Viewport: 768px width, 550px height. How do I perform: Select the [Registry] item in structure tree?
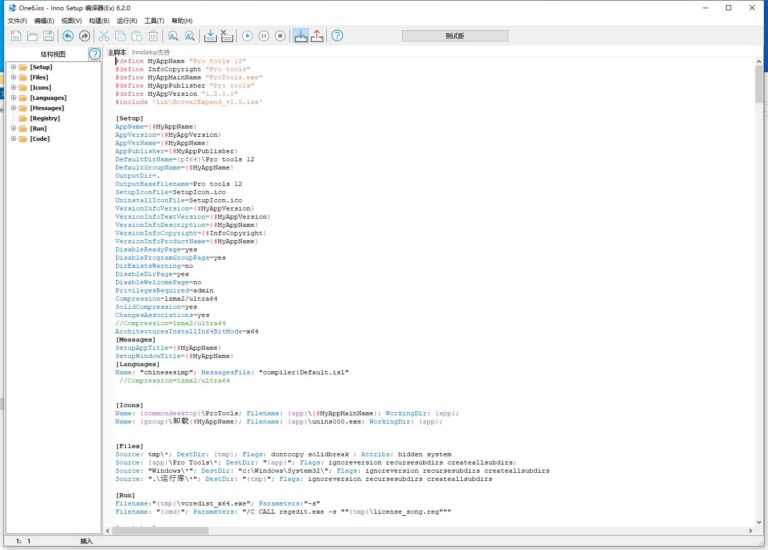pos(45,118)
